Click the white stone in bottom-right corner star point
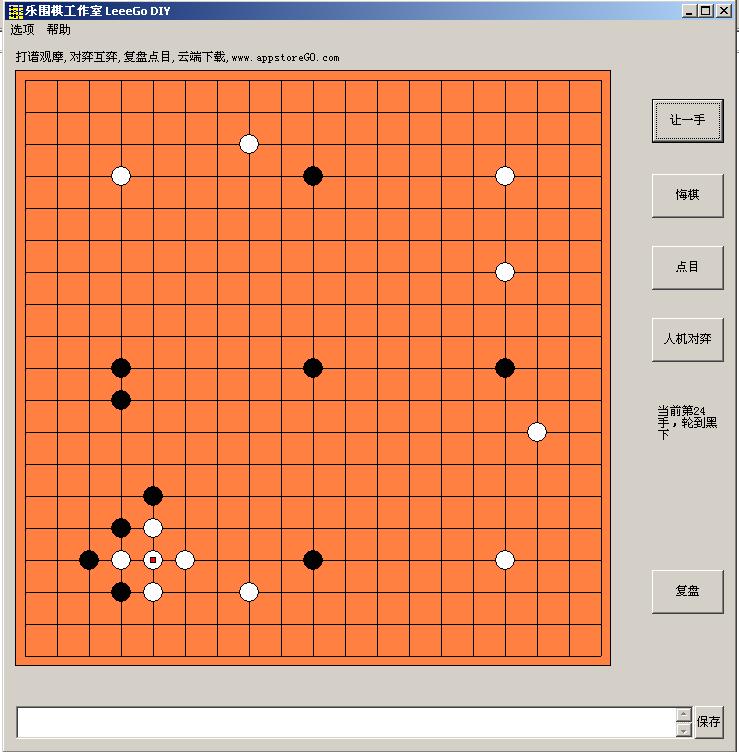This screenshot has height=752, width=739. [505, 560]
